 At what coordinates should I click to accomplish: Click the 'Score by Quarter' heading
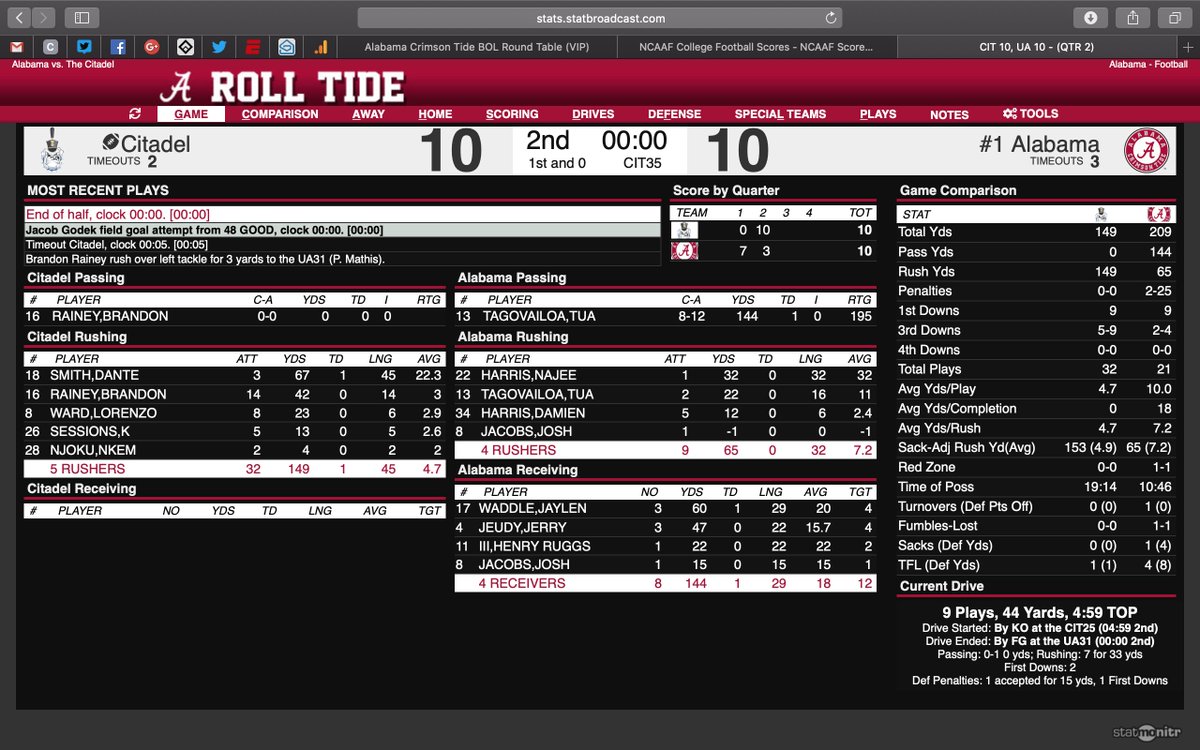pyautogui.click(x=726, y=190)
